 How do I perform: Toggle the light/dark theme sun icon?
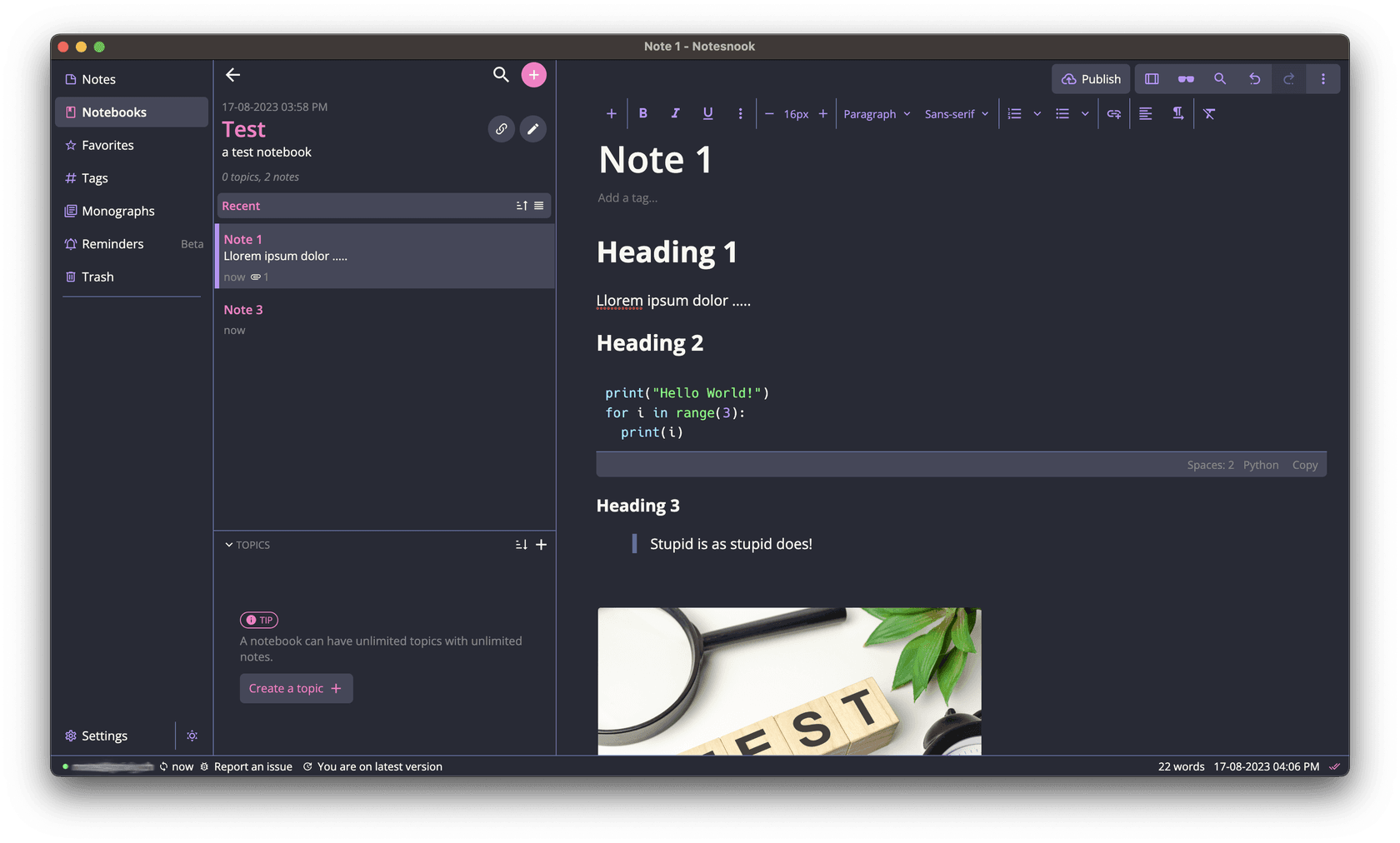click(x=192, y=736)
